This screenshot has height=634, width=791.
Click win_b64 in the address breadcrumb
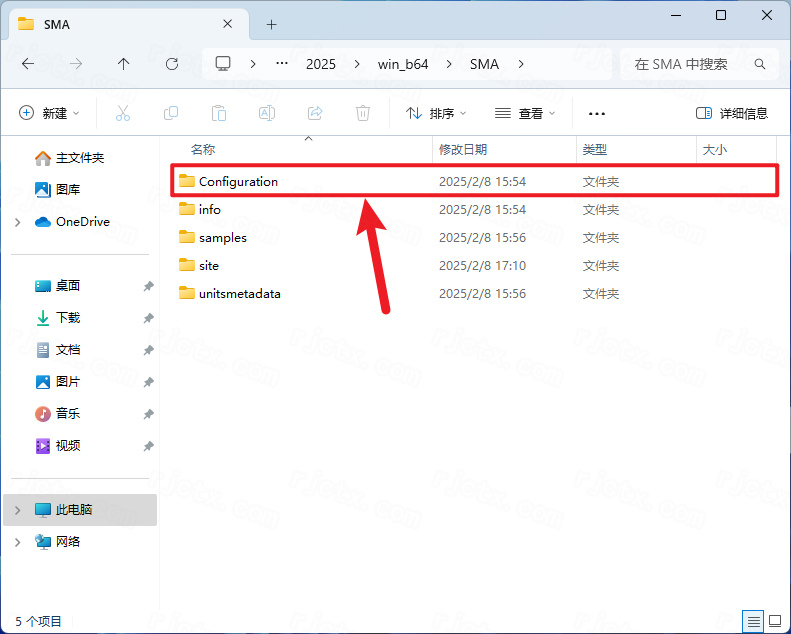point(403,64)
